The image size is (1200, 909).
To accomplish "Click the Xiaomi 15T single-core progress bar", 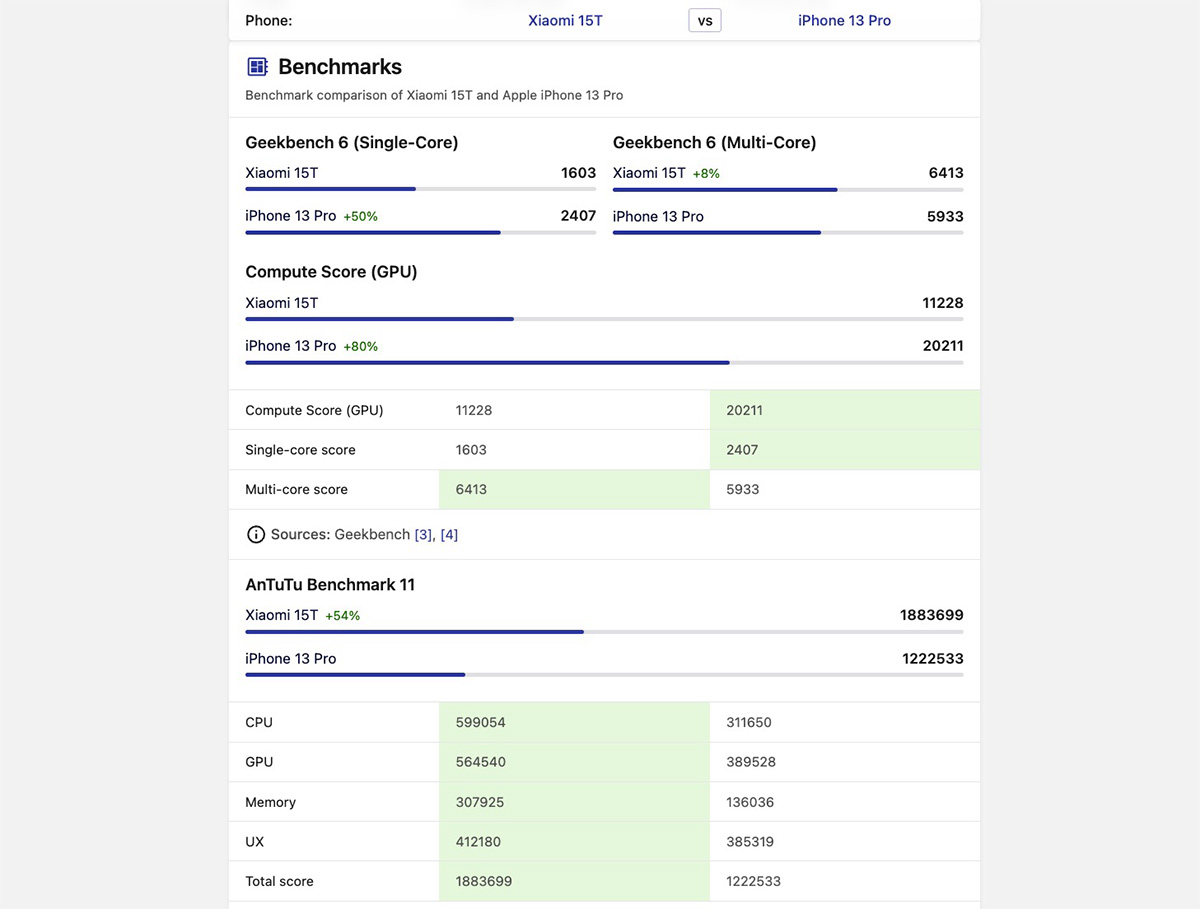I will pos(420,189).
